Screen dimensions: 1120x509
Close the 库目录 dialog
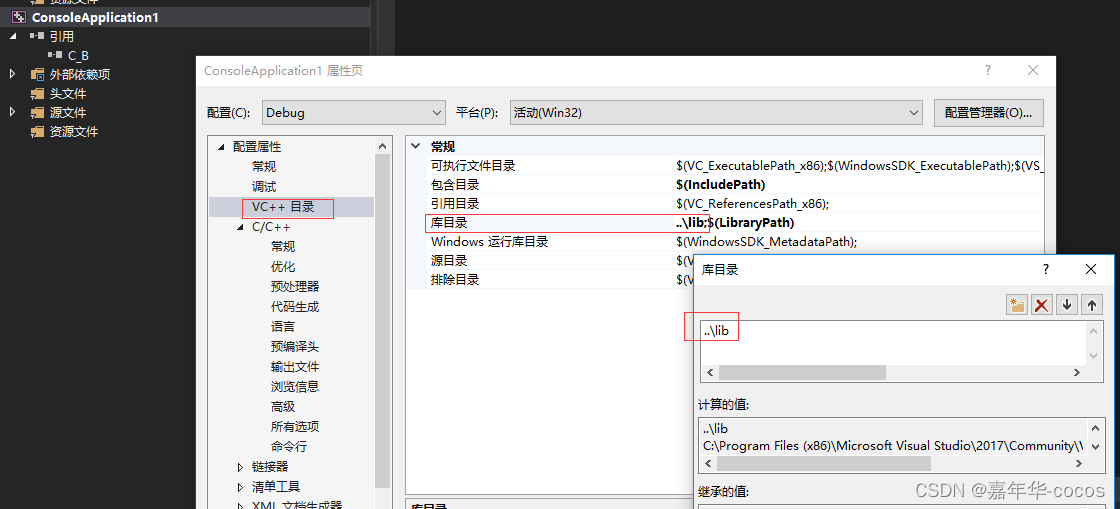coord(1091,269)
